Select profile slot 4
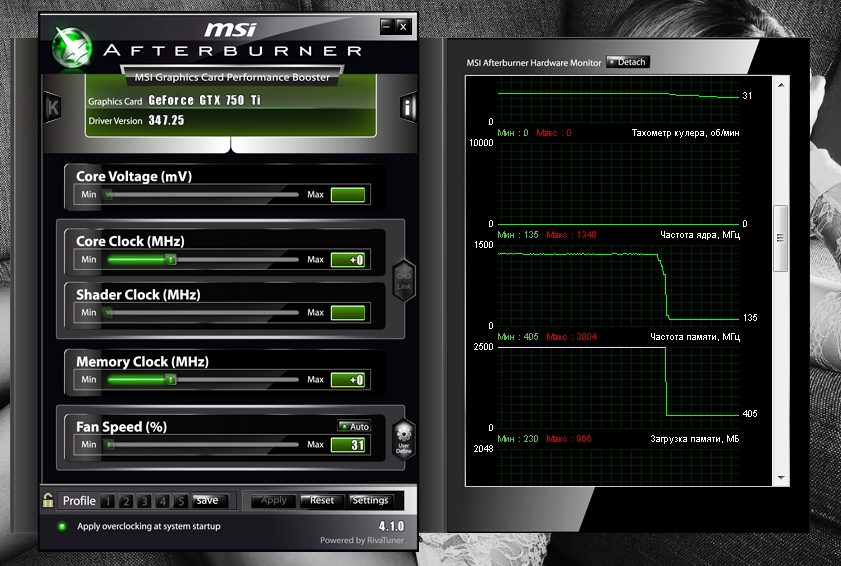Viewport: 841px width, 566px height. pyautogui.click(x=163, y=501)
